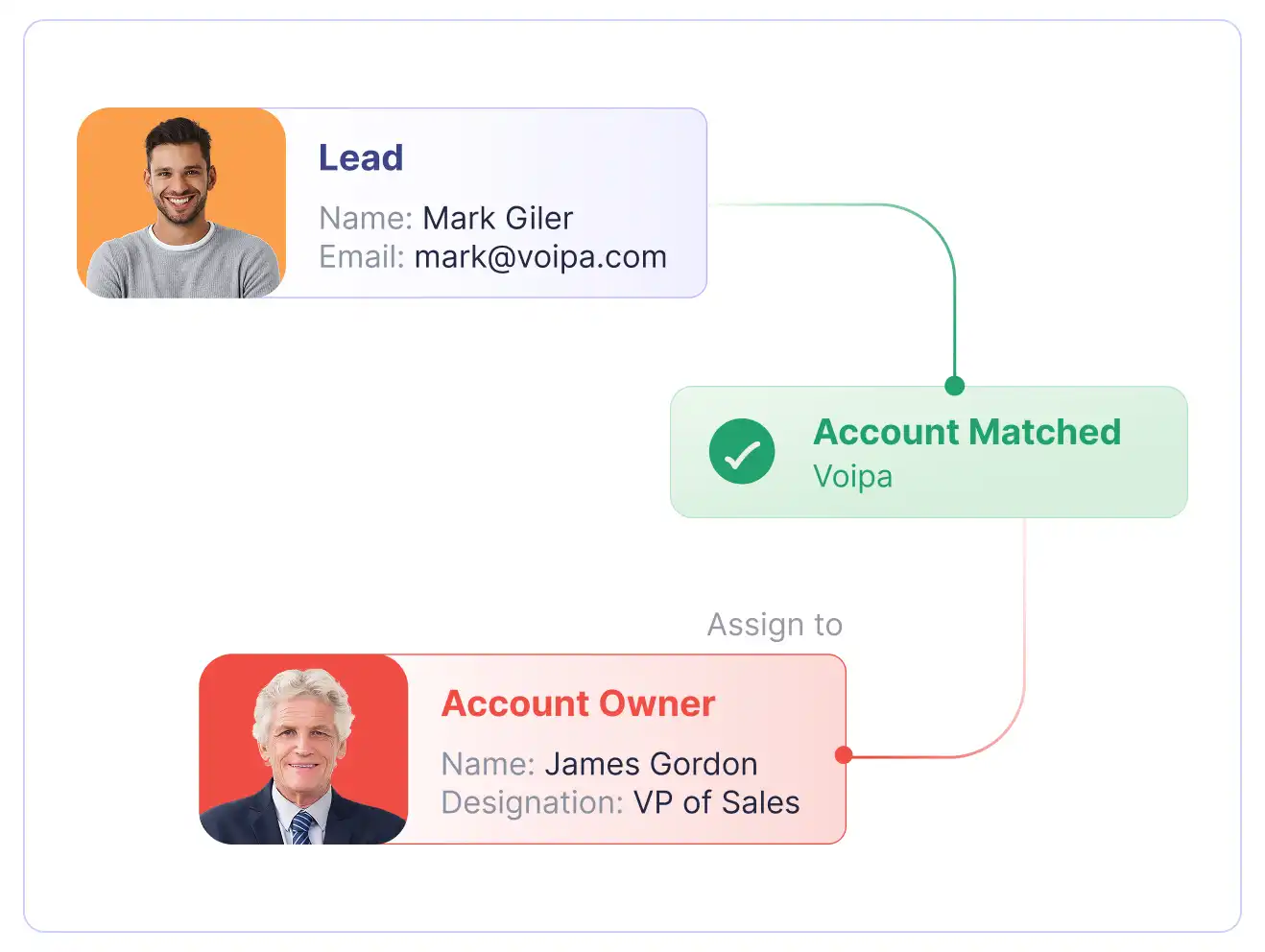Click the Mark Giler name text
Image resolution: width=1265 pixels, height=952 pixels.
(x=497, y=218)
